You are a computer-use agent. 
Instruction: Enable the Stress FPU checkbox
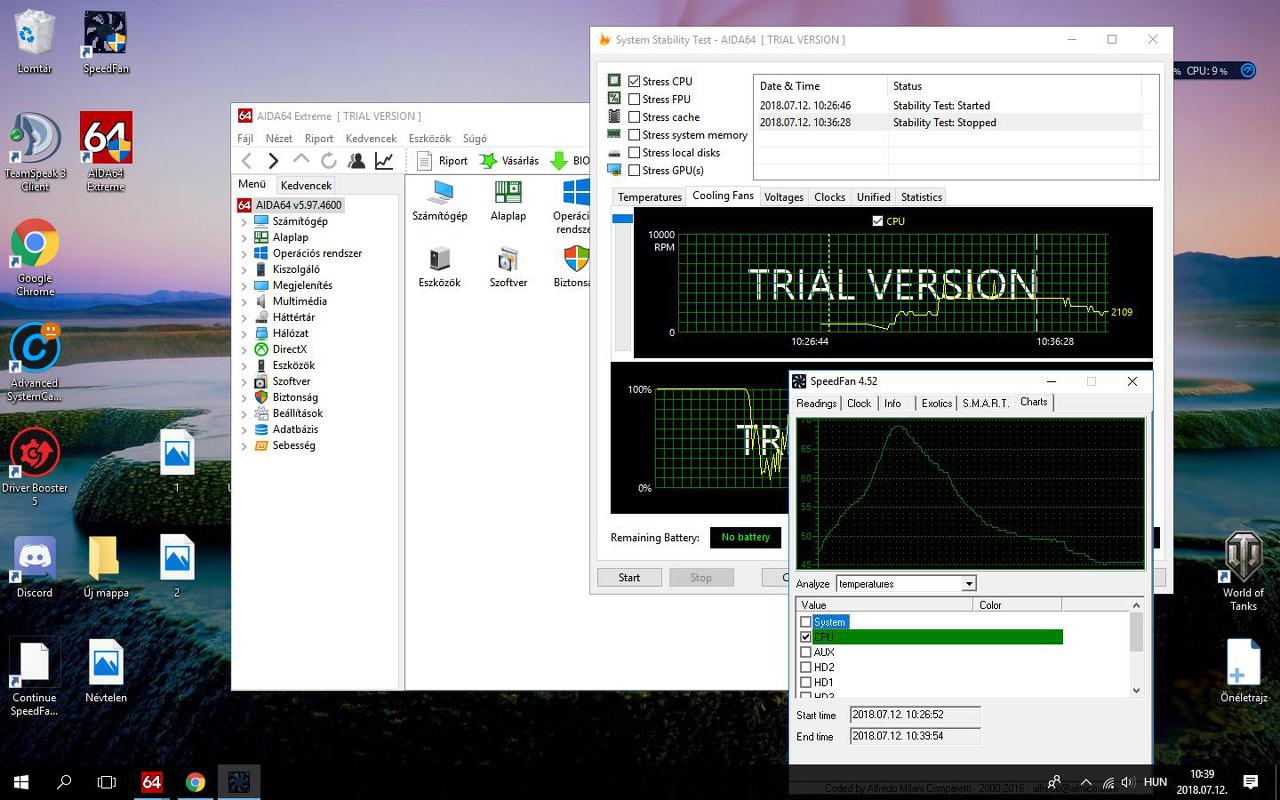(x=634, y=99)
